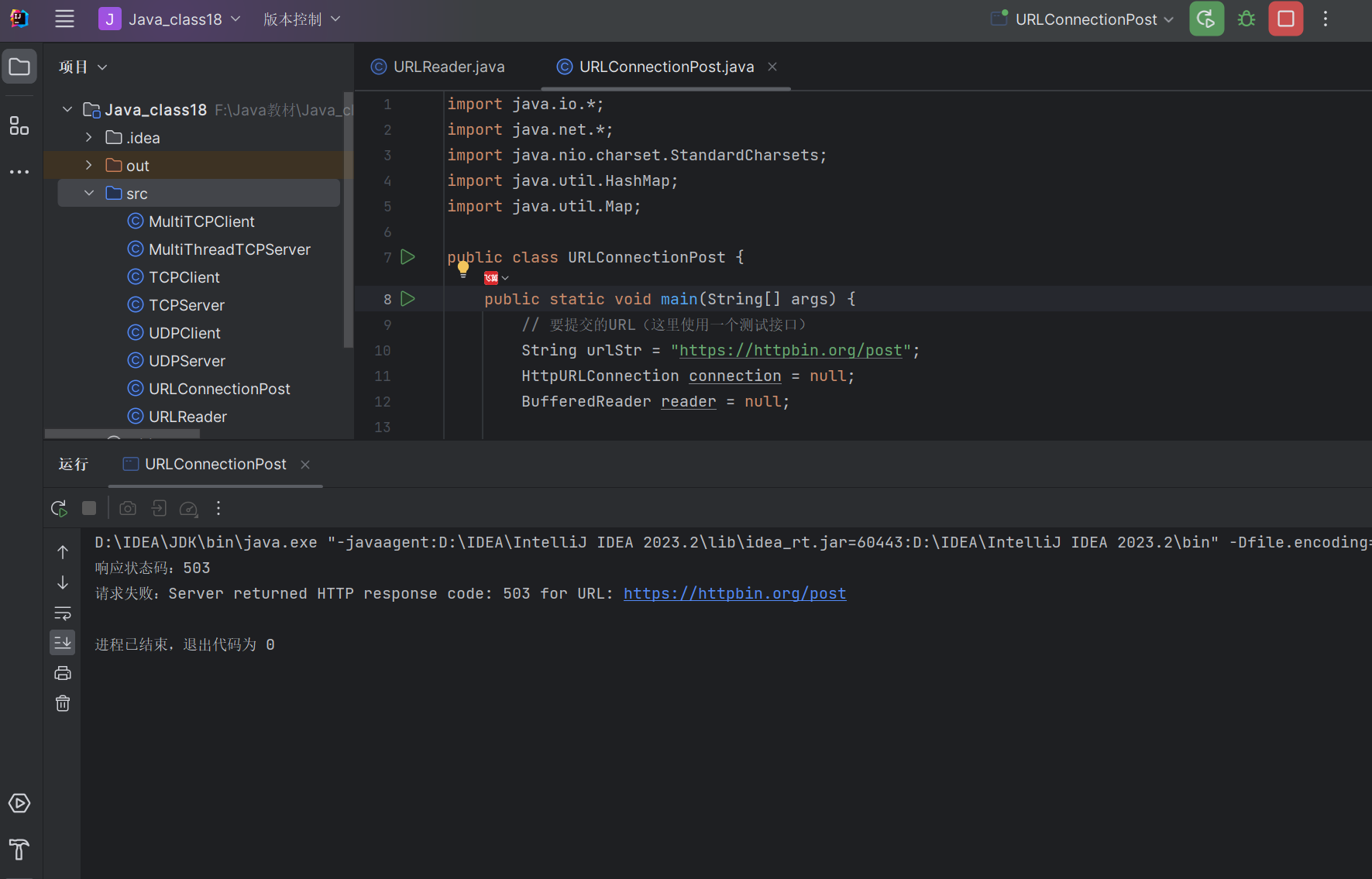Screen dimensions: 1372x879
Task: Click the underlined 'connection' variable
Action: [x=735, y=376]
